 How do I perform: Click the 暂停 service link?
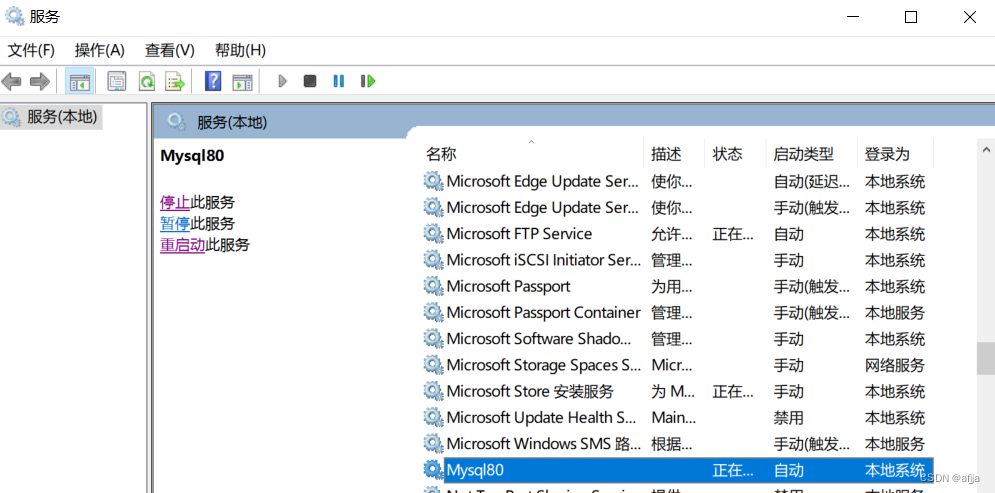(x=175, y=223)
